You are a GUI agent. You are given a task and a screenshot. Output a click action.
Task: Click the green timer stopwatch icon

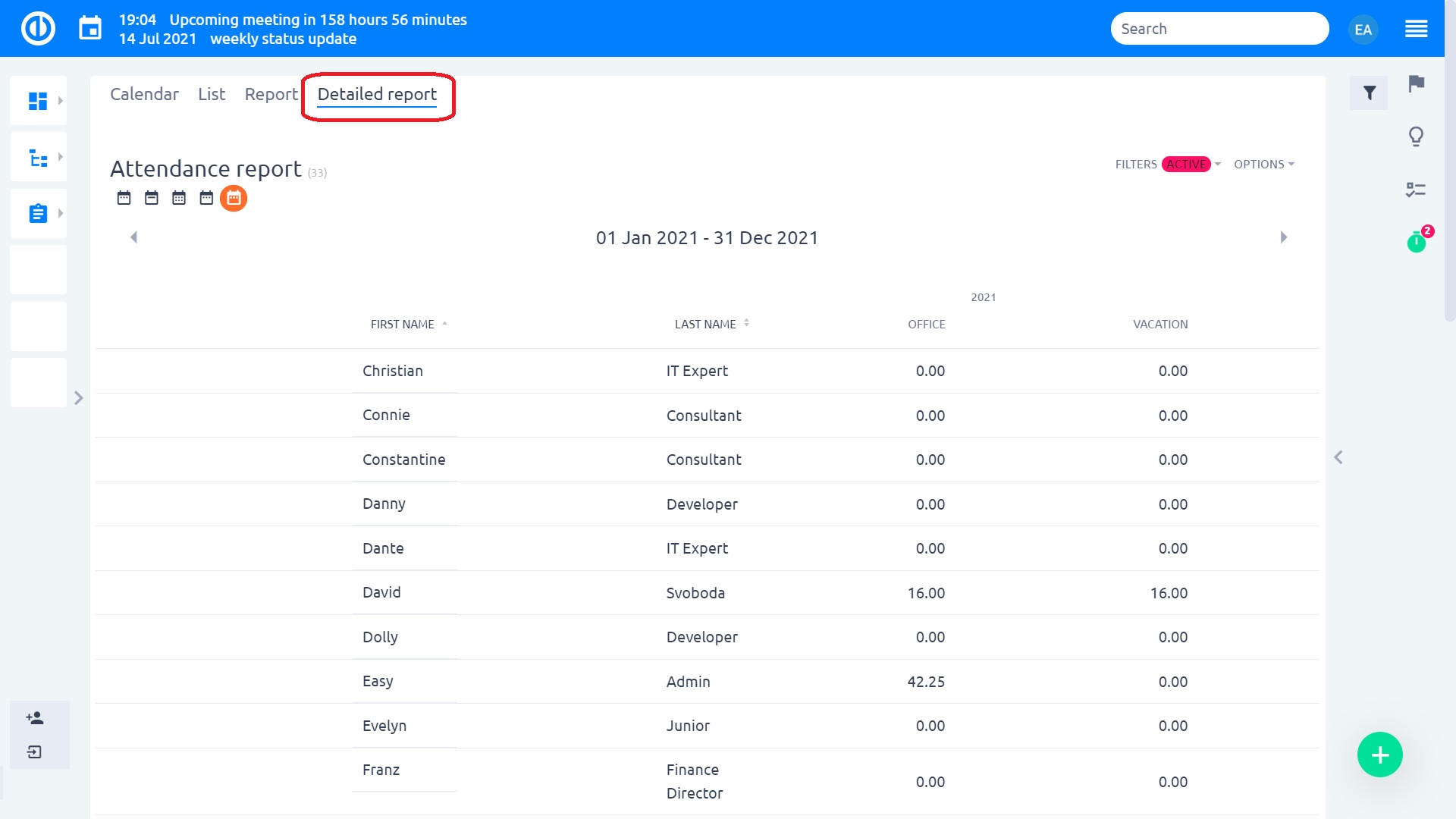click(x=1416, y=243)
